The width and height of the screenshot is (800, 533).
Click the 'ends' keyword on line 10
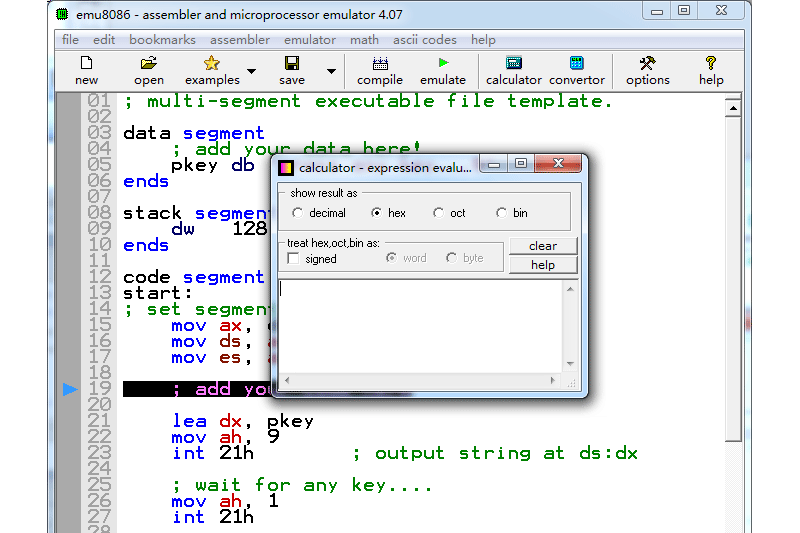146,245
